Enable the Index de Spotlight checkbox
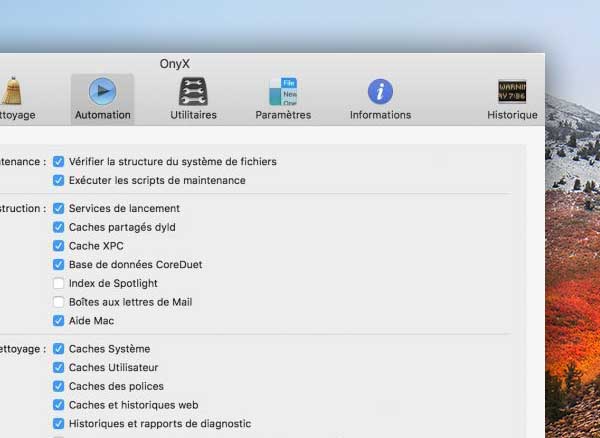Screen dimensions: 600x438 pos(59,283)
